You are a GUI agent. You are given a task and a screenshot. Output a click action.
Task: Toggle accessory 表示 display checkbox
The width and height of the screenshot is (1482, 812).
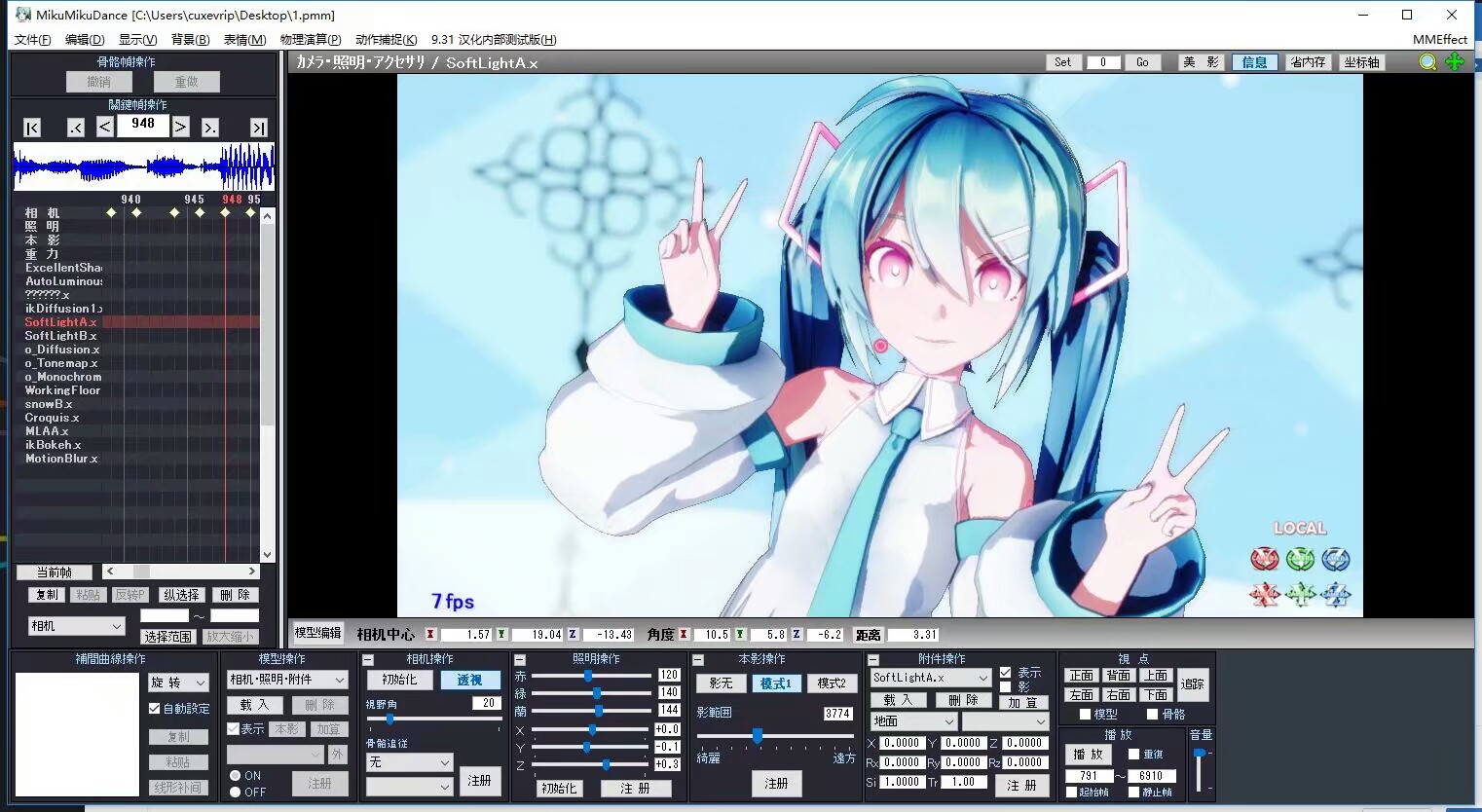pos(1005,673)
